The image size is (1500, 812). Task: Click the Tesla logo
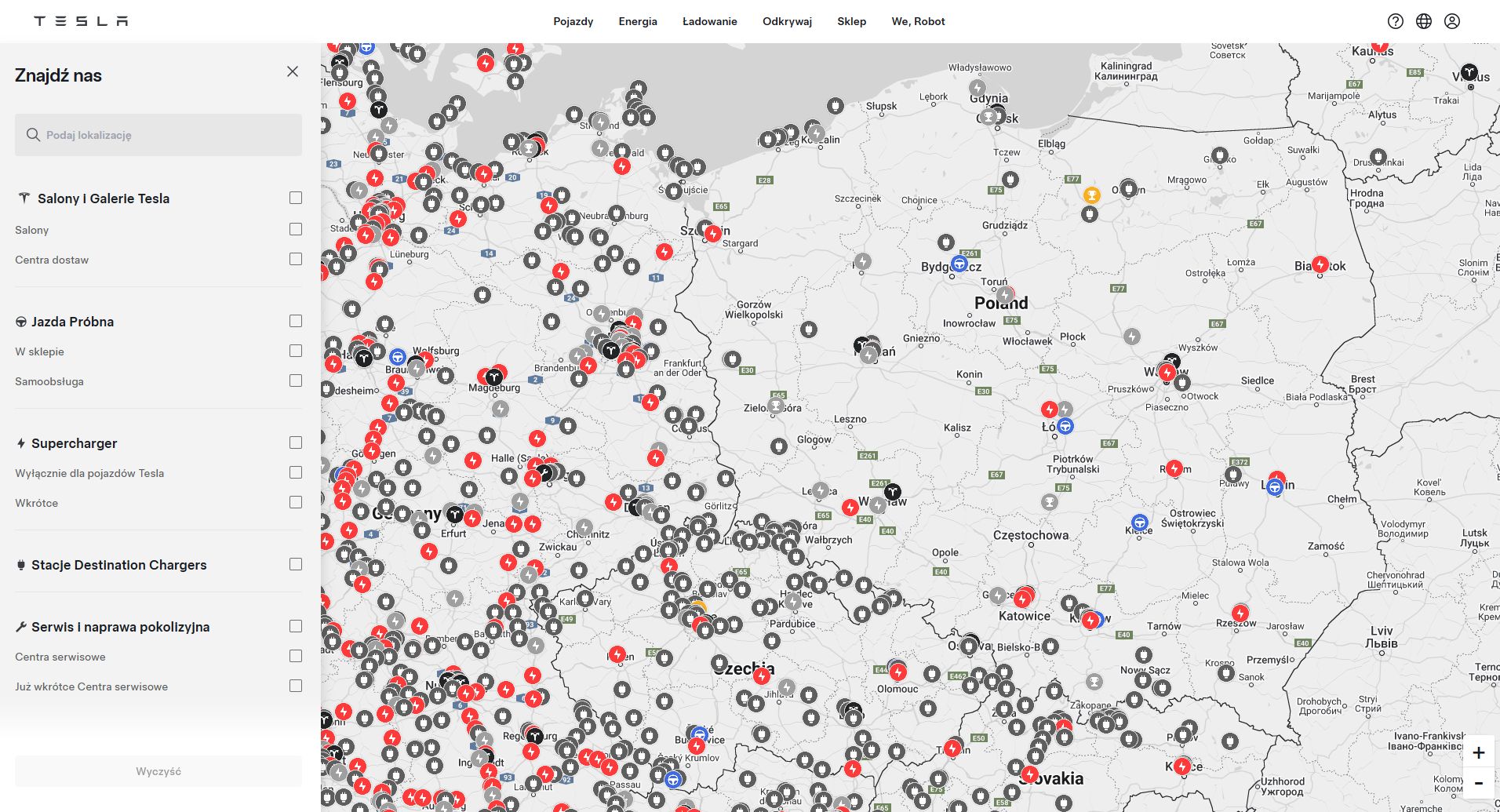(x=81, y=21)
